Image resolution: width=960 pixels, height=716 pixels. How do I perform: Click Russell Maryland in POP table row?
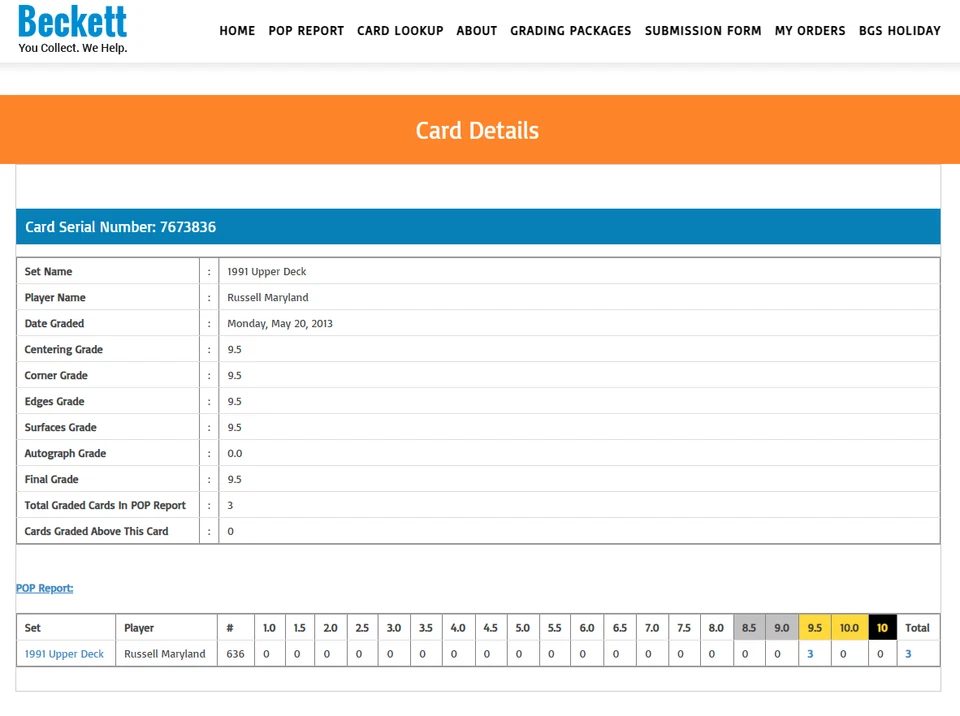(x=165, y=654)
